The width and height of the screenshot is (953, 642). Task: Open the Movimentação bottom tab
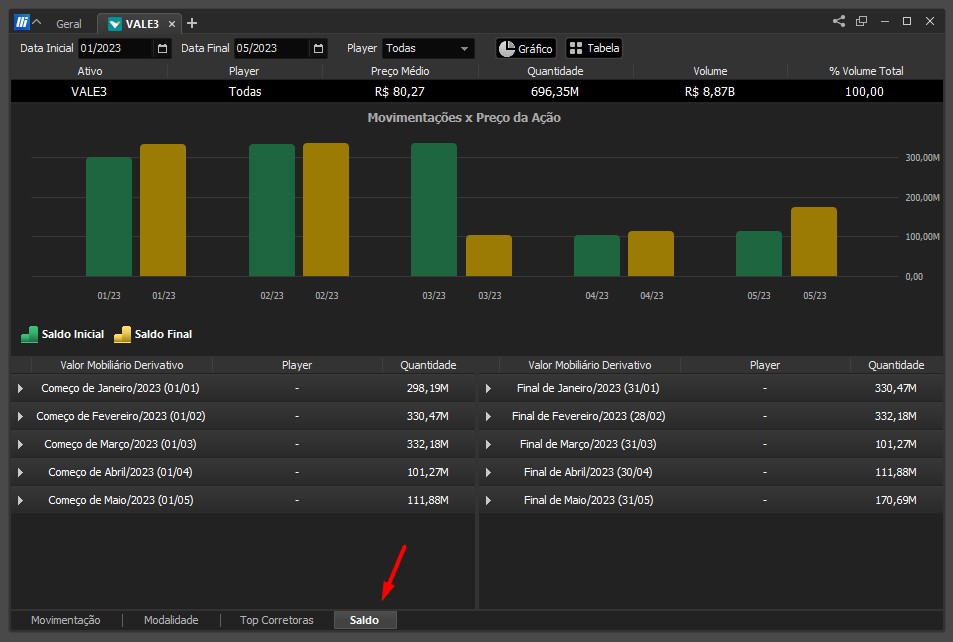coord(66,620)
